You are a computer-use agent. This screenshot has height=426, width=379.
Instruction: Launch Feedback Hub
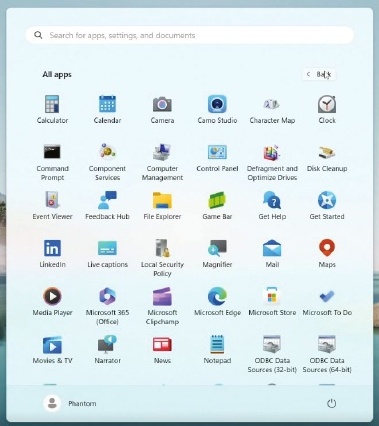coord(107,205)
